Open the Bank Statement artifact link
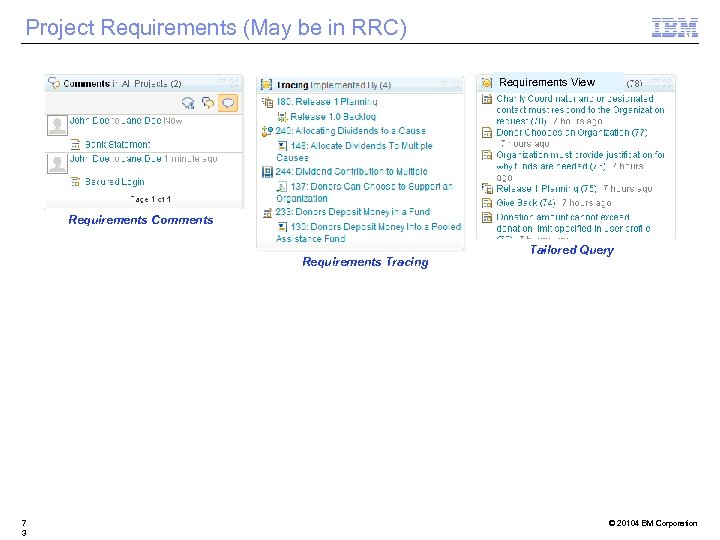This screenshot has width=720, height=540. 118,145
